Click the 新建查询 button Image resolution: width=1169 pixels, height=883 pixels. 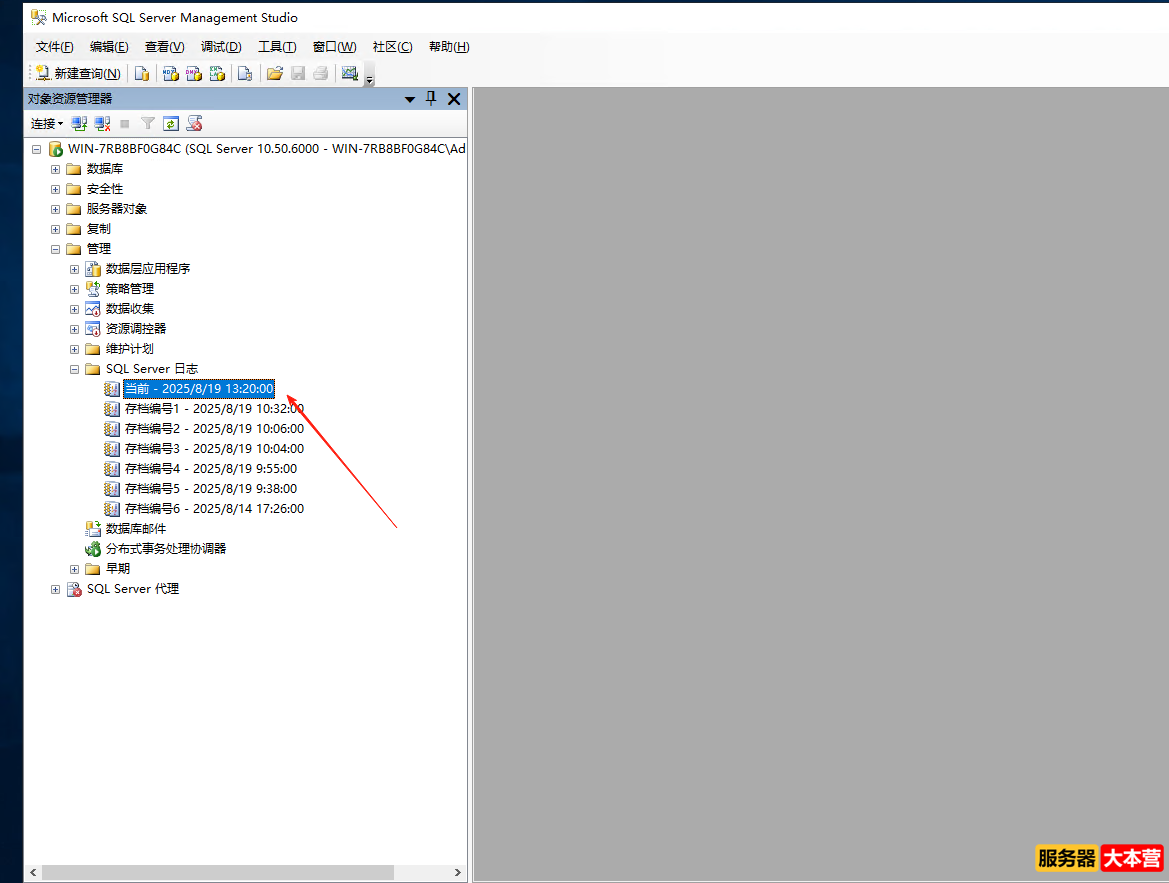[x=75, y=73]
